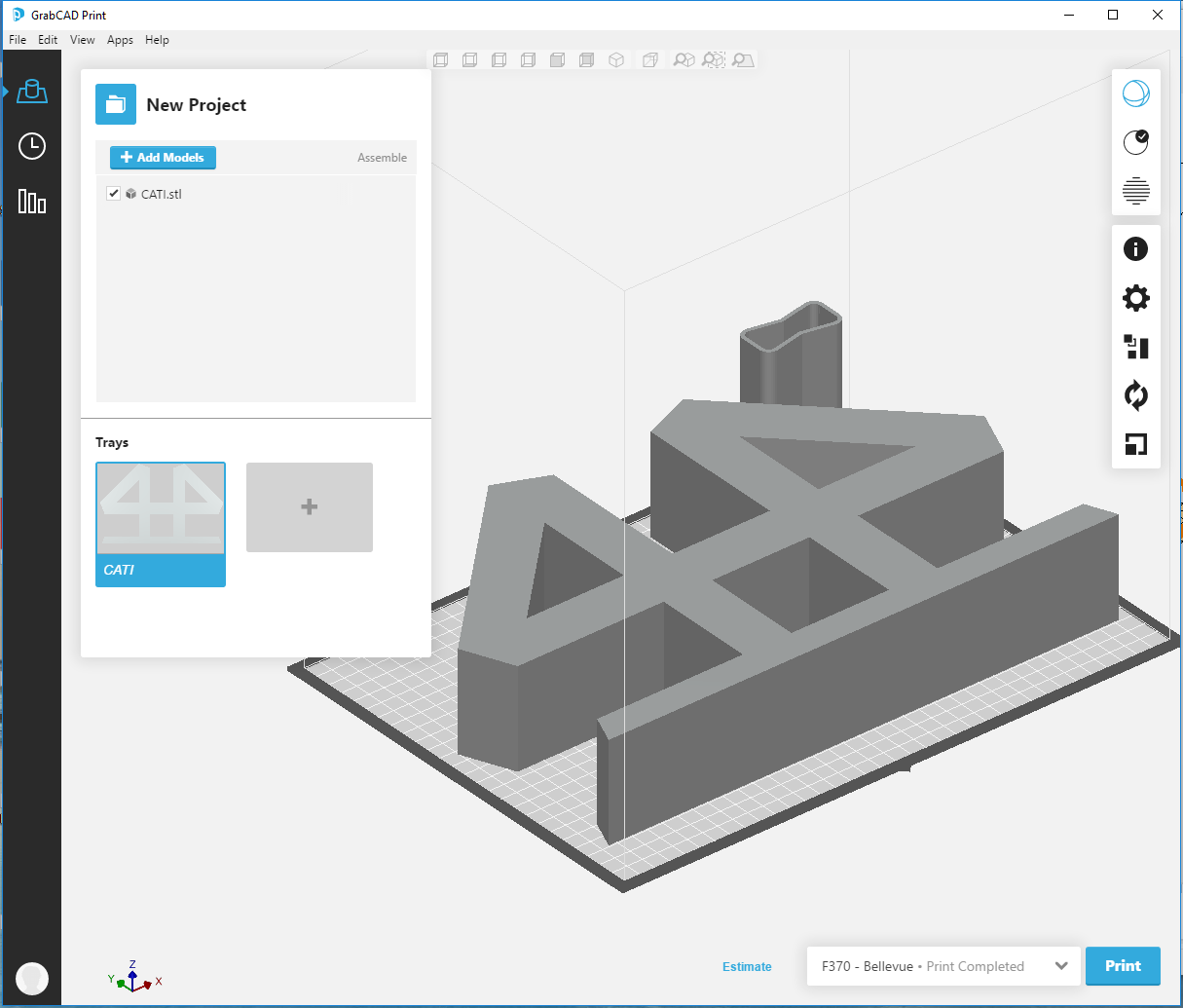The image size is (1183, 1008).
Task: Click the STL cube icon beside CATI.stl
Action: [131, 194]
